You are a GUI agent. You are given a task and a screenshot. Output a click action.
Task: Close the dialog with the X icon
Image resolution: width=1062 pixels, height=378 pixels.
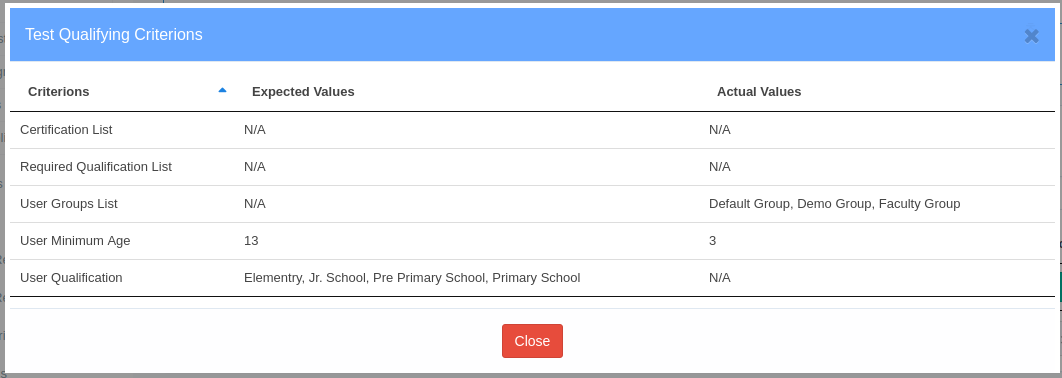pyautogui.click(x=1031, y=36)
